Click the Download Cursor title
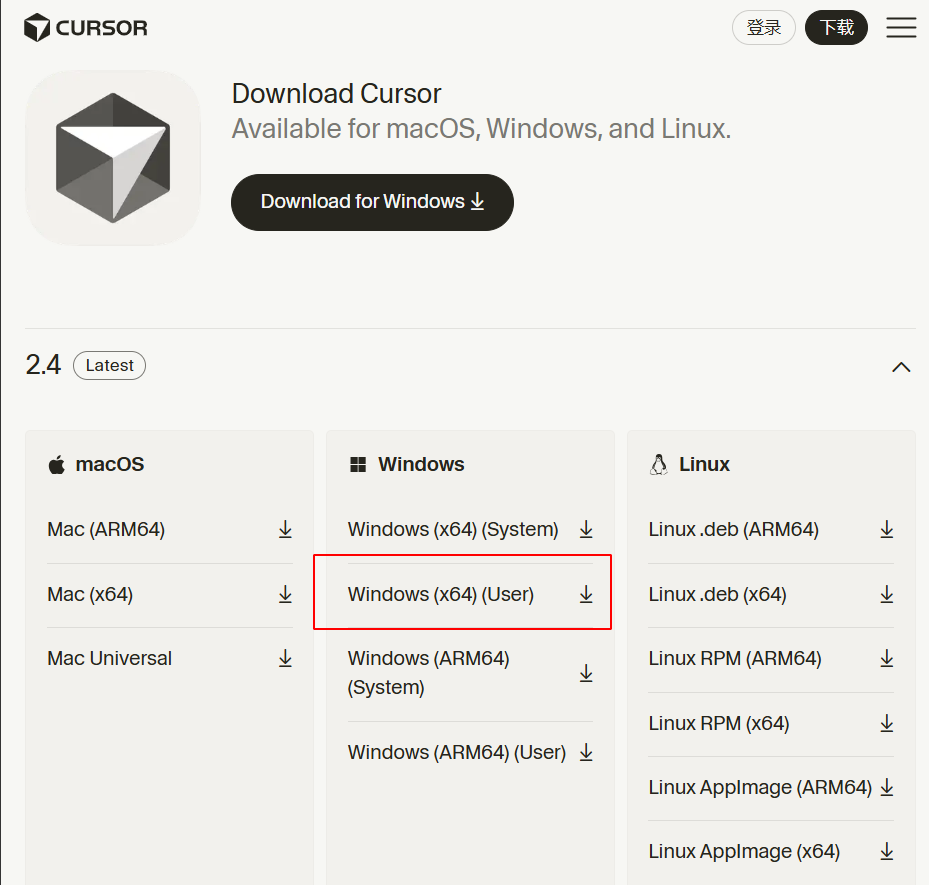This screenshot has width=929, height=885. pyautogui.click(x=337, y=94)
